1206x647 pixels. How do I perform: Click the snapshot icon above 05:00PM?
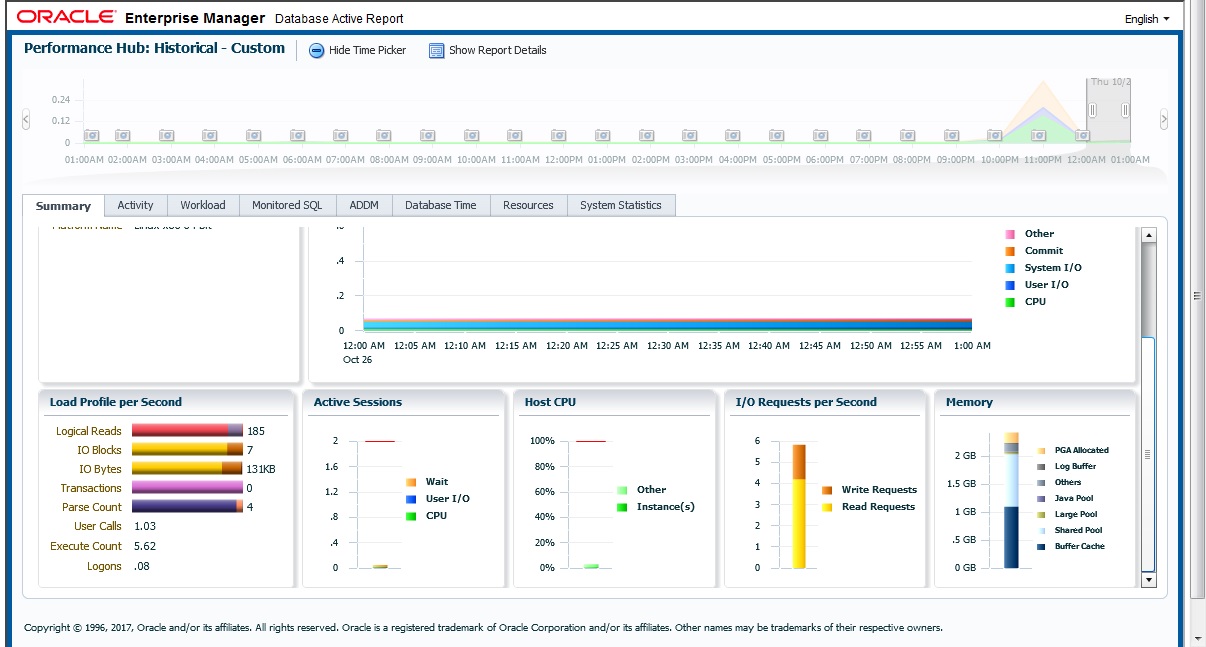pos(776,135)
